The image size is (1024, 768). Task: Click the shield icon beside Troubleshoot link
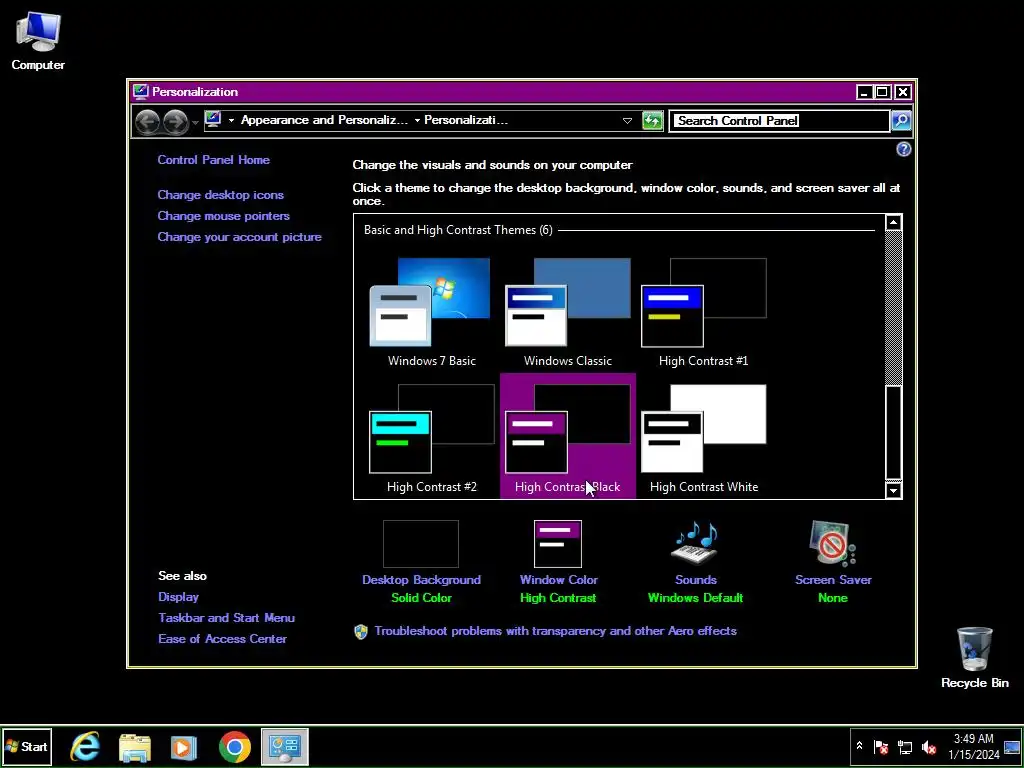361,632
